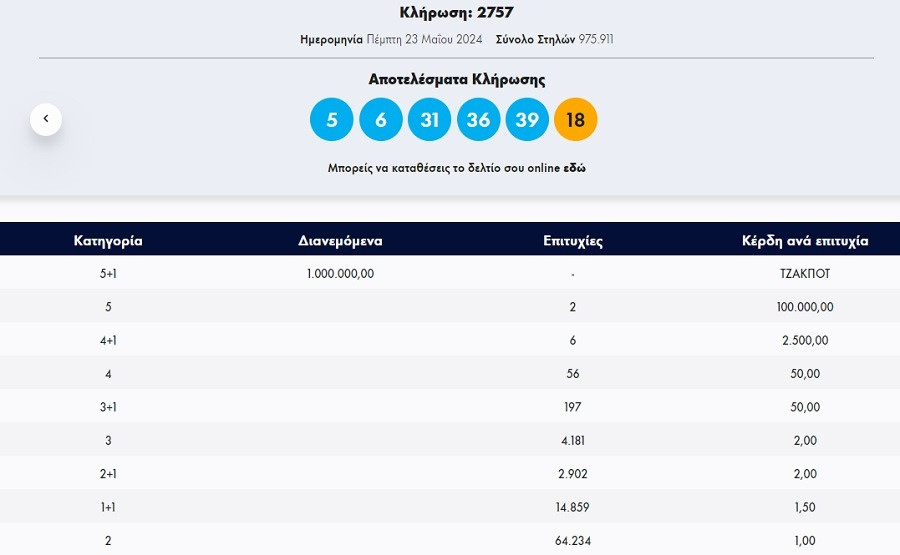The height and width of the screenshot is (555, 900).
Task: Select the prize value 1,50
Action: (x=805, y=507)
